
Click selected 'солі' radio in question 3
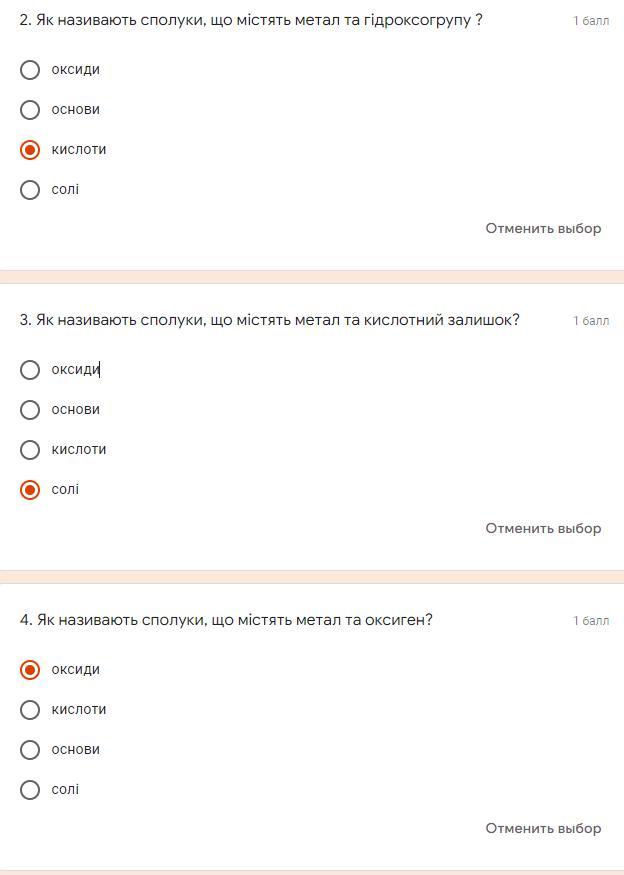point(30,490)
